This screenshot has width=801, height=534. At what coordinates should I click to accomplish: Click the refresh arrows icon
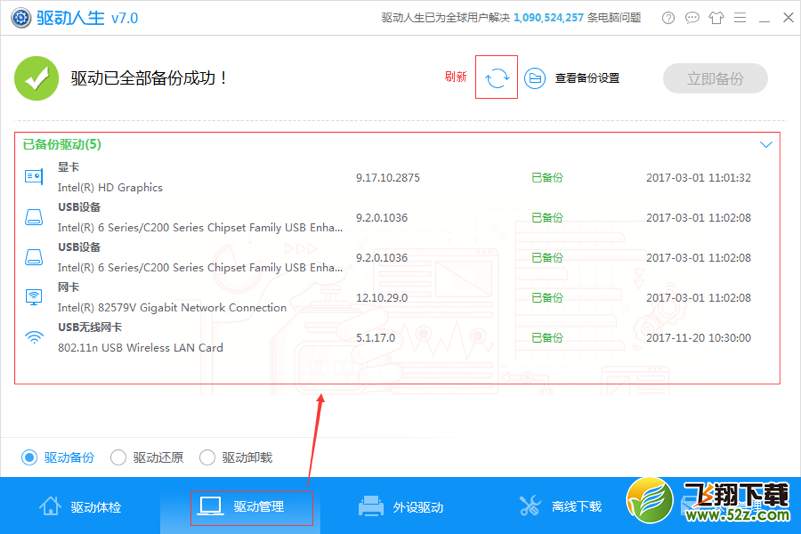tap(497, 78)
